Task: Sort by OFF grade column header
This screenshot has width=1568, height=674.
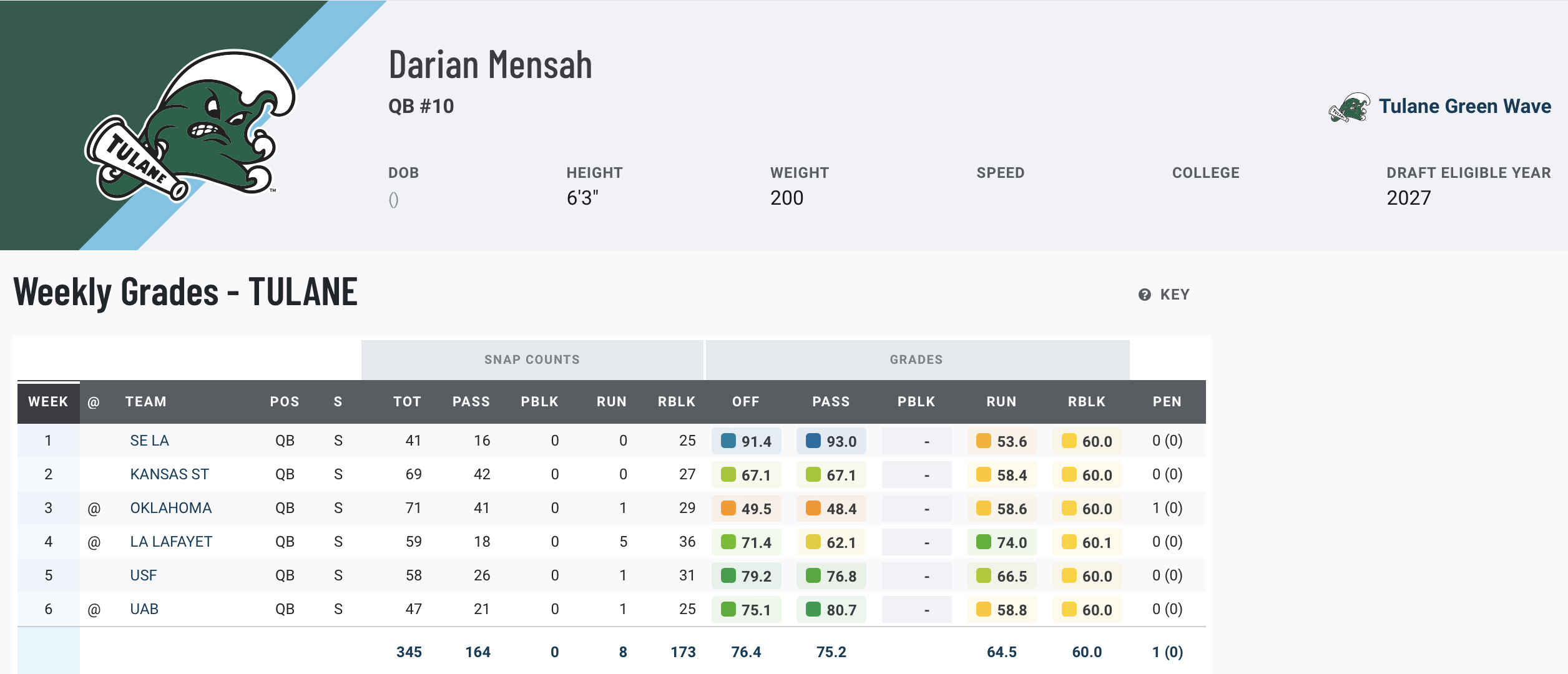Action: pyautogui.click(x=745, y=402)
